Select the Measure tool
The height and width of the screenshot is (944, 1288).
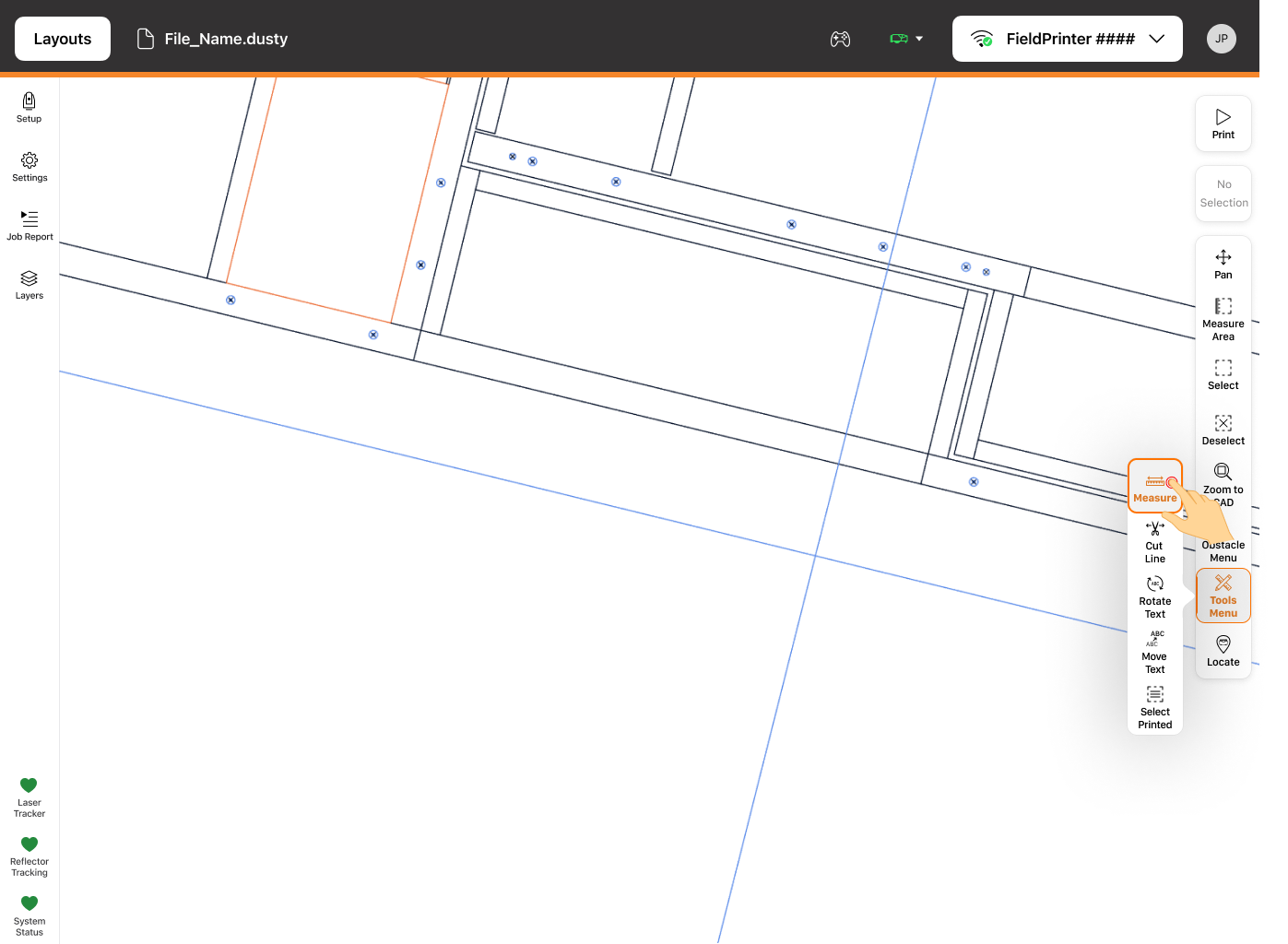click(x=1155, y=486)
